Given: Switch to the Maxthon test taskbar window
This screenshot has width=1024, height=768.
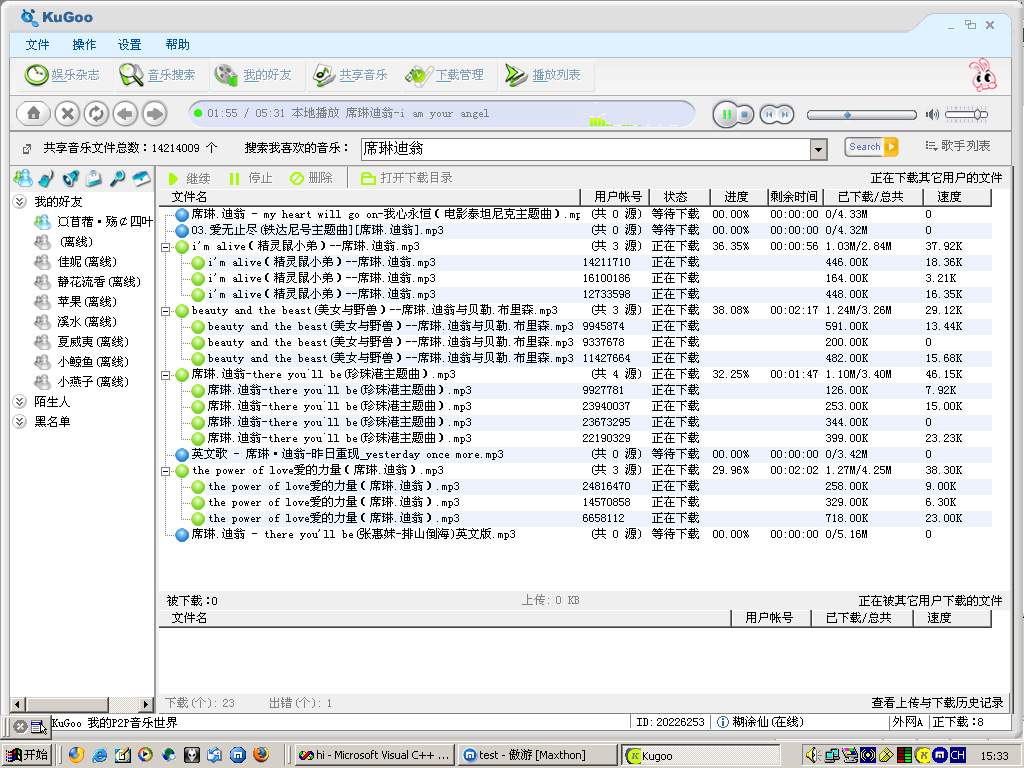Looking at the screenshot, I should [537, 755].
